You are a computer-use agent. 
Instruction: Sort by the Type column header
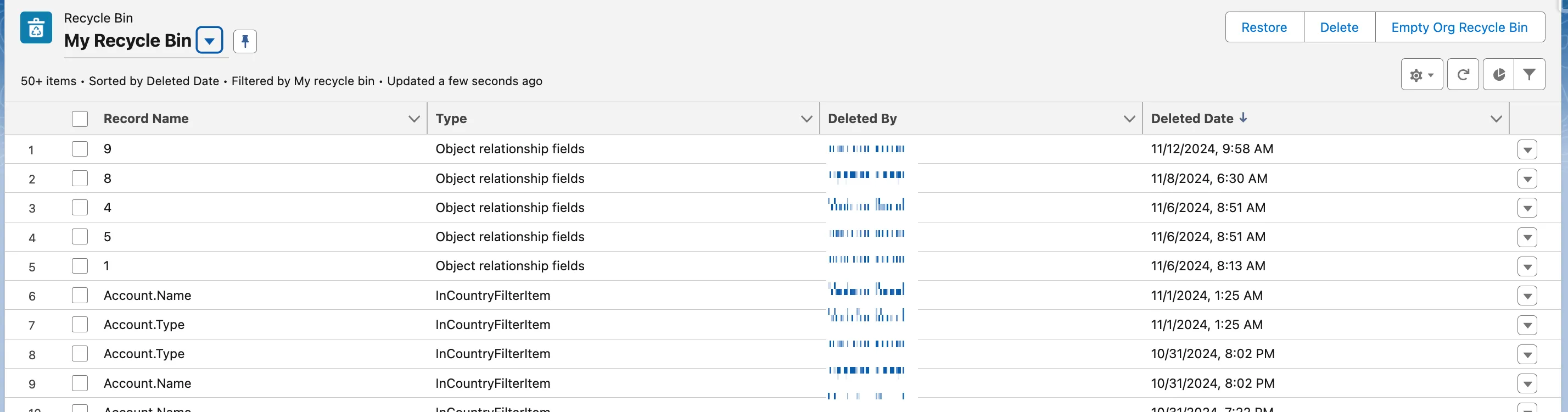[451, 119]
